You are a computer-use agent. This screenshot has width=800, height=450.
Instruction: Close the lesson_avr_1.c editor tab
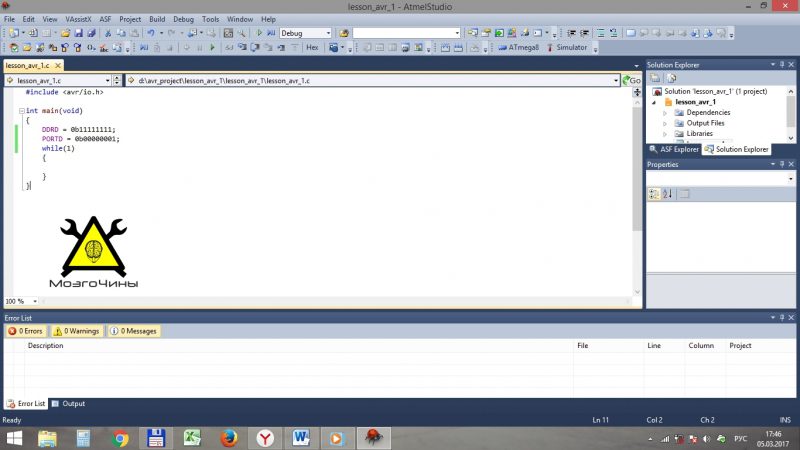pos(58,65)
